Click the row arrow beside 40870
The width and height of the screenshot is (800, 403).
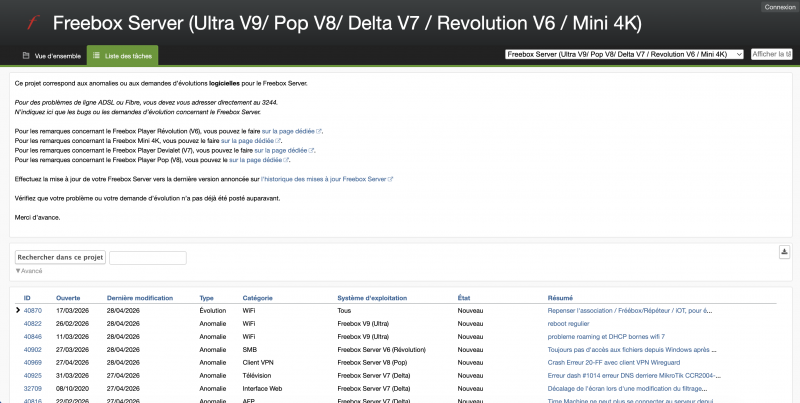(18, 310)
